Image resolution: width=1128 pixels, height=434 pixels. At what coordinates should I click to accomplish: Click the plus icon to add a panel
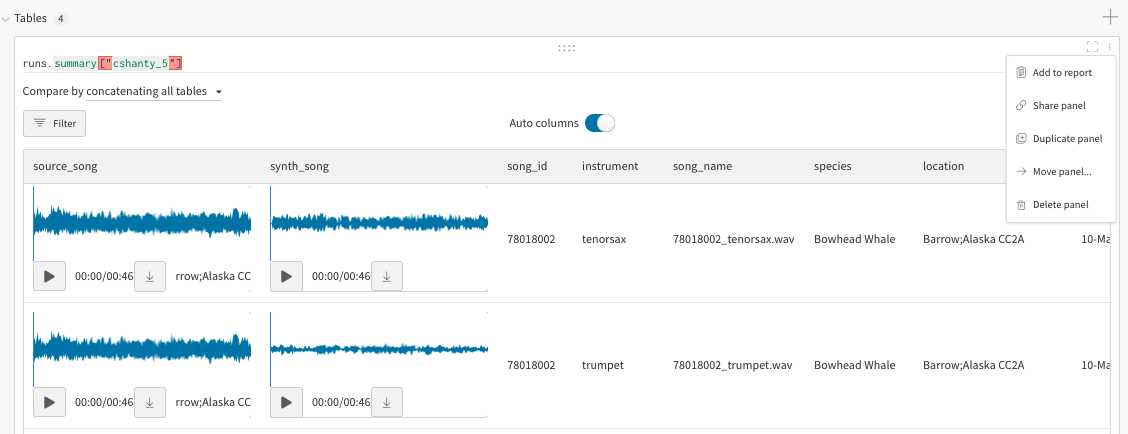[x=1109, y=17]
